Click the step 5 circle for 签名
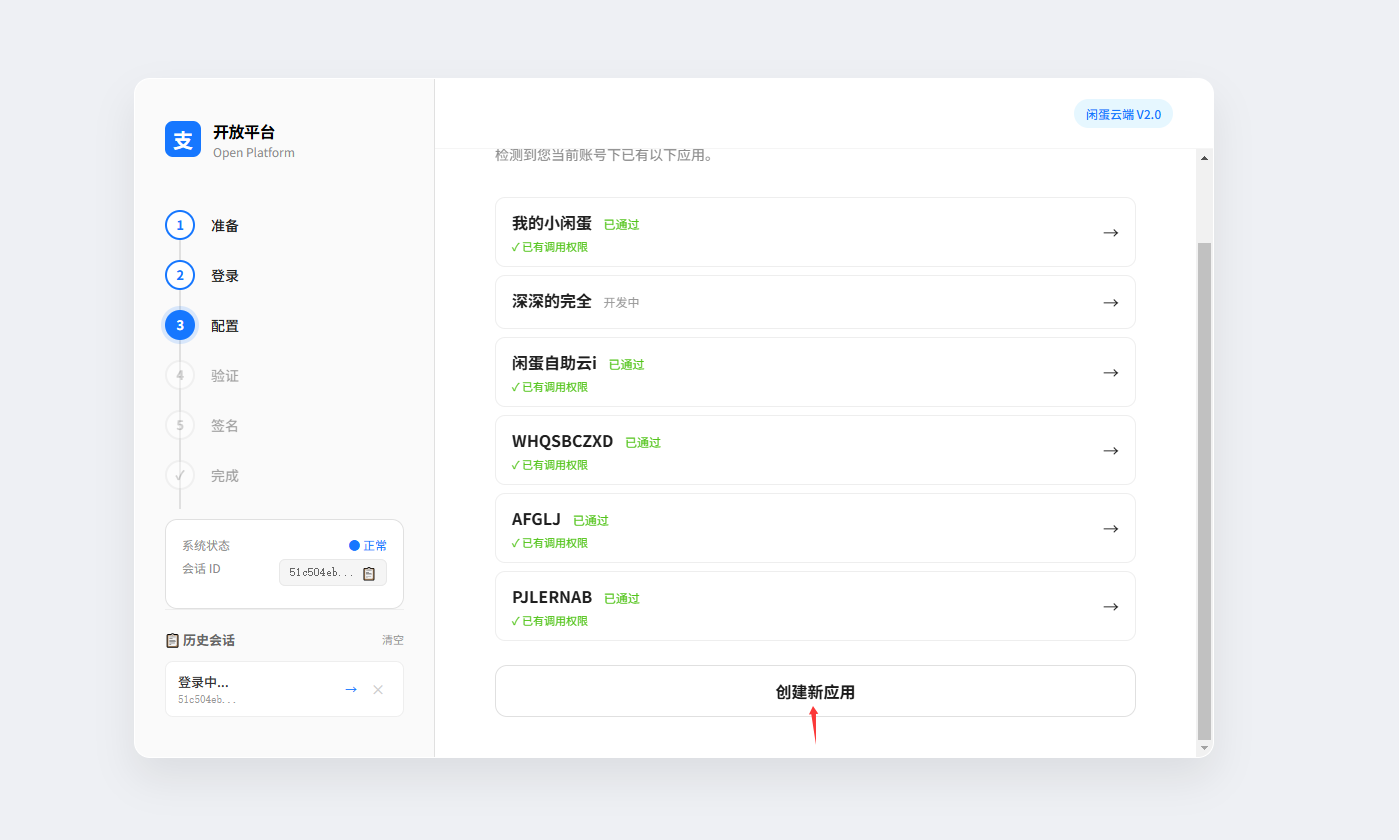 pos(180,425)
